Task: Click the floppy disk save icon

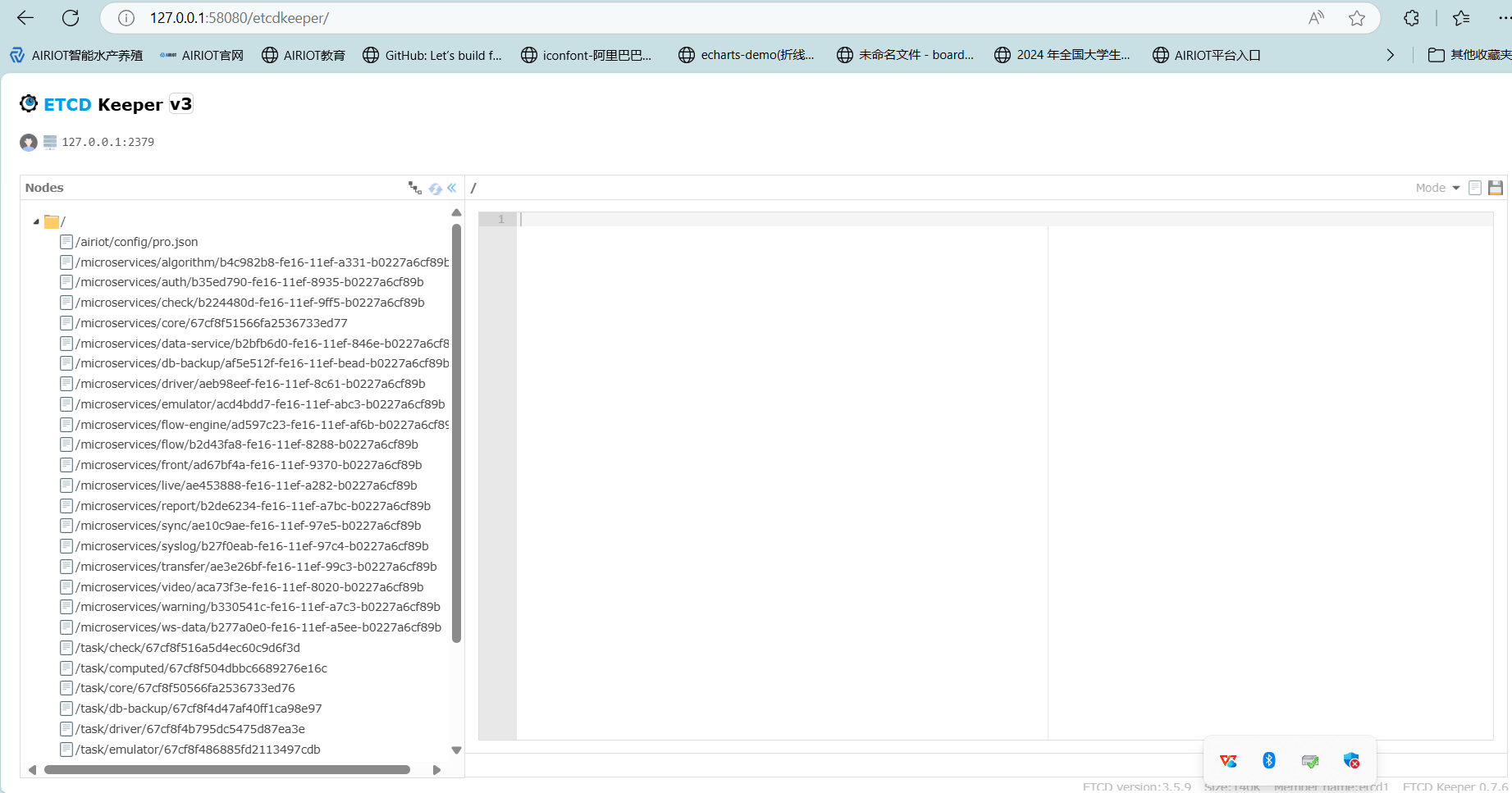Action: pos(1496,188)
